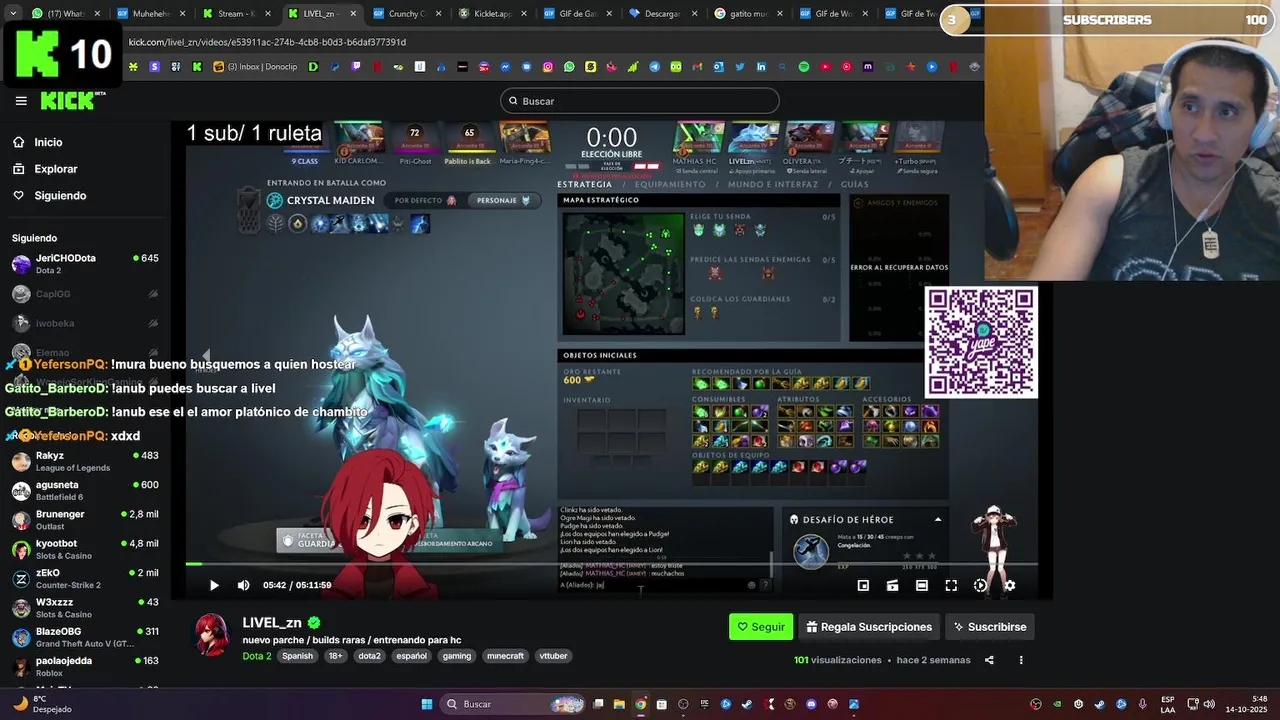This screenshot has height=720, width=1280.
Task: Click the microphone tray icon
Action: [1142, 704]
